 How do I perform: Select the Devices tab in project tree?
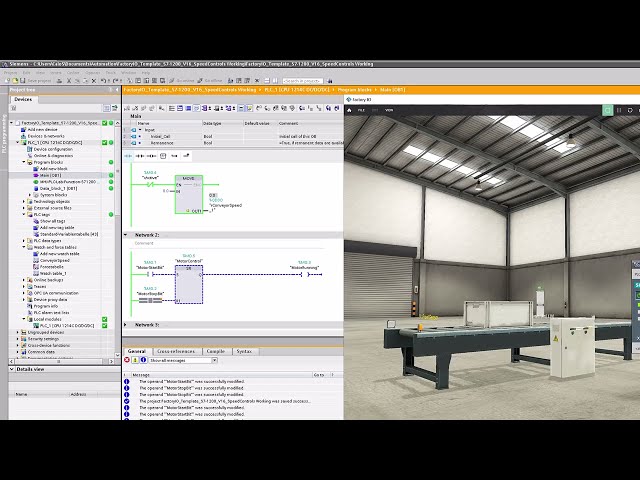pos(23,99)
